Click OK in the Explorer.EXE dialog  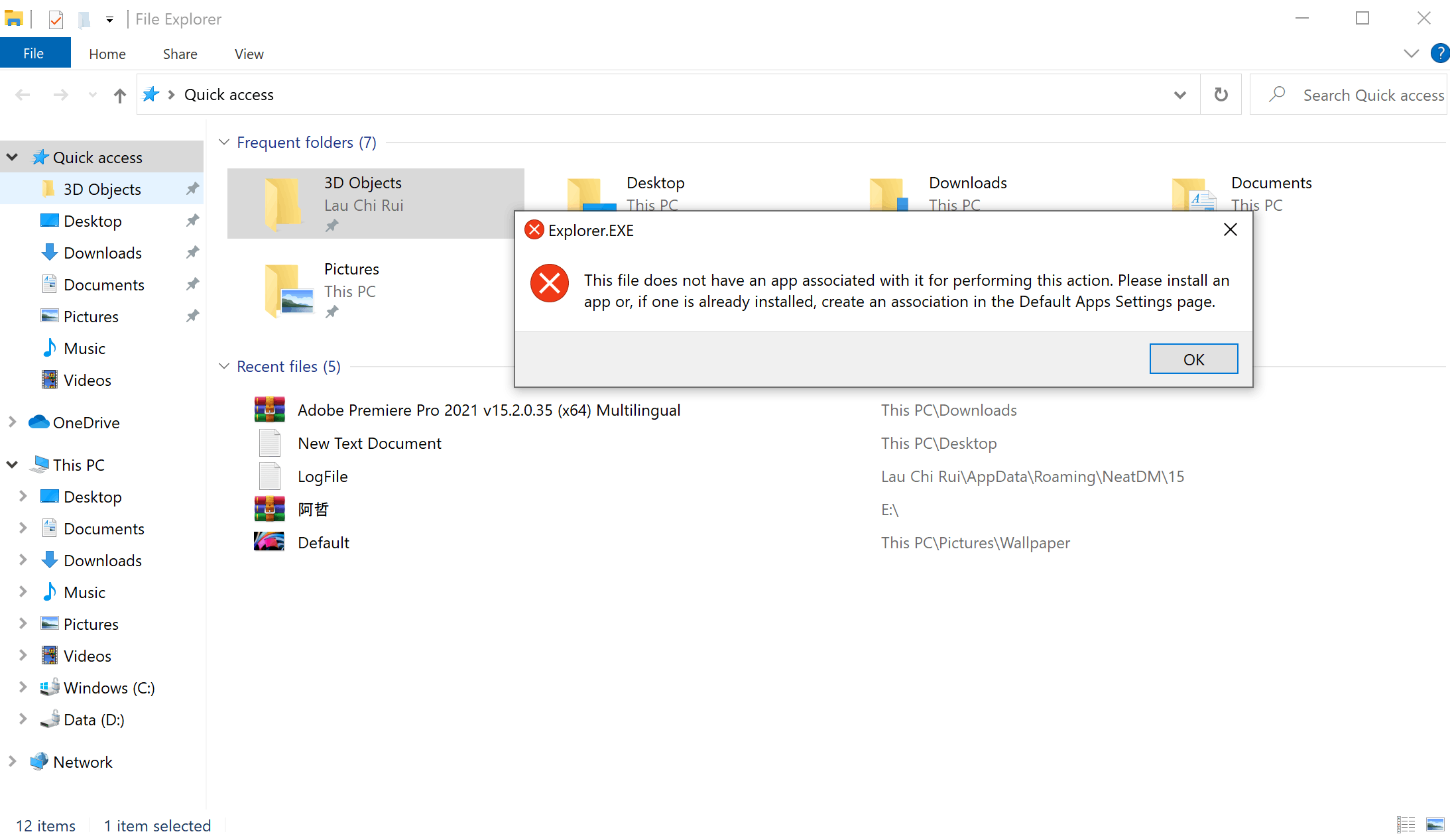pyautogui.click(x=1193, y=359)
